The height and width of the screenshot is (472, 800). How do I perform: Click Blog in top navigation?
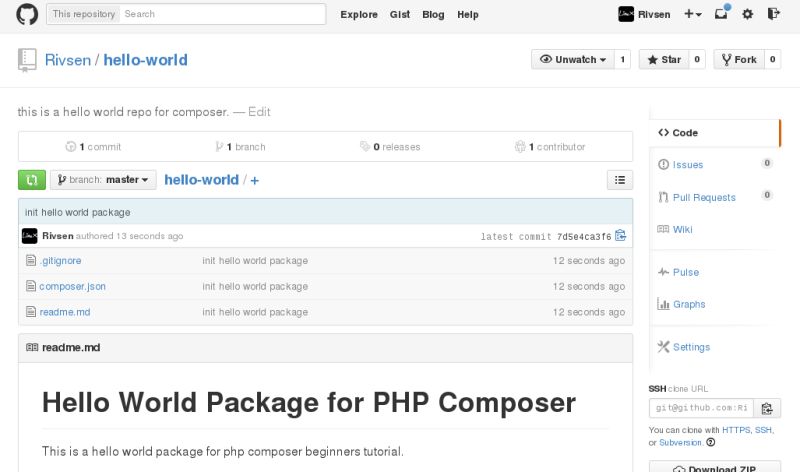433,15
